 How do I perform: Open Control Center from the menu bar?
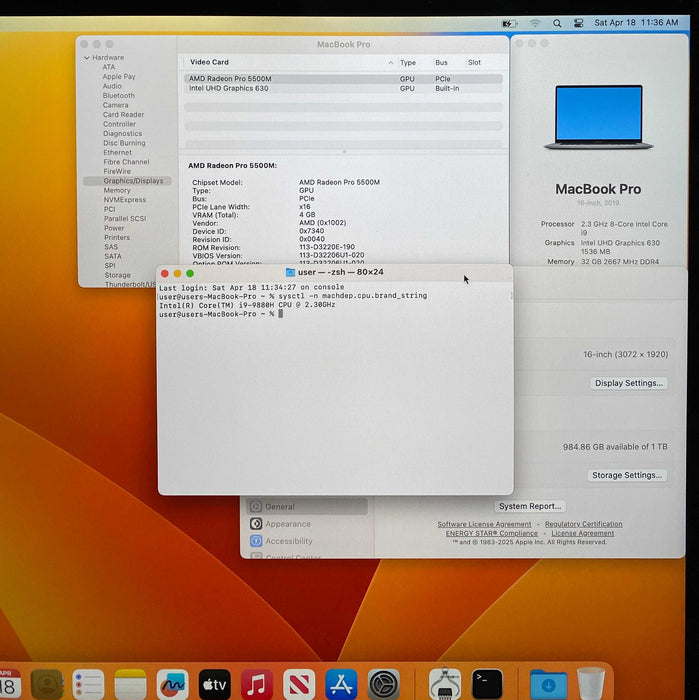coord(578,23)
